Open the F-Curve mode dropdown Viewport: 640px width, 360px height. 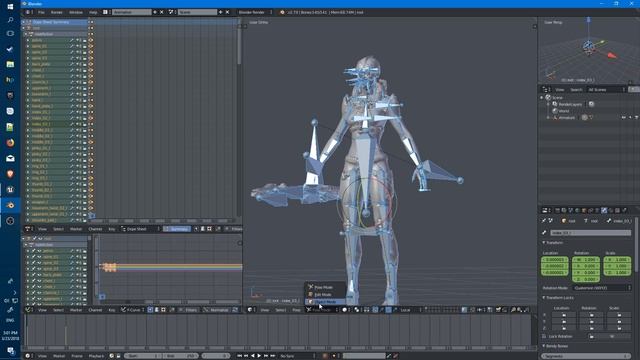(133, 310)
